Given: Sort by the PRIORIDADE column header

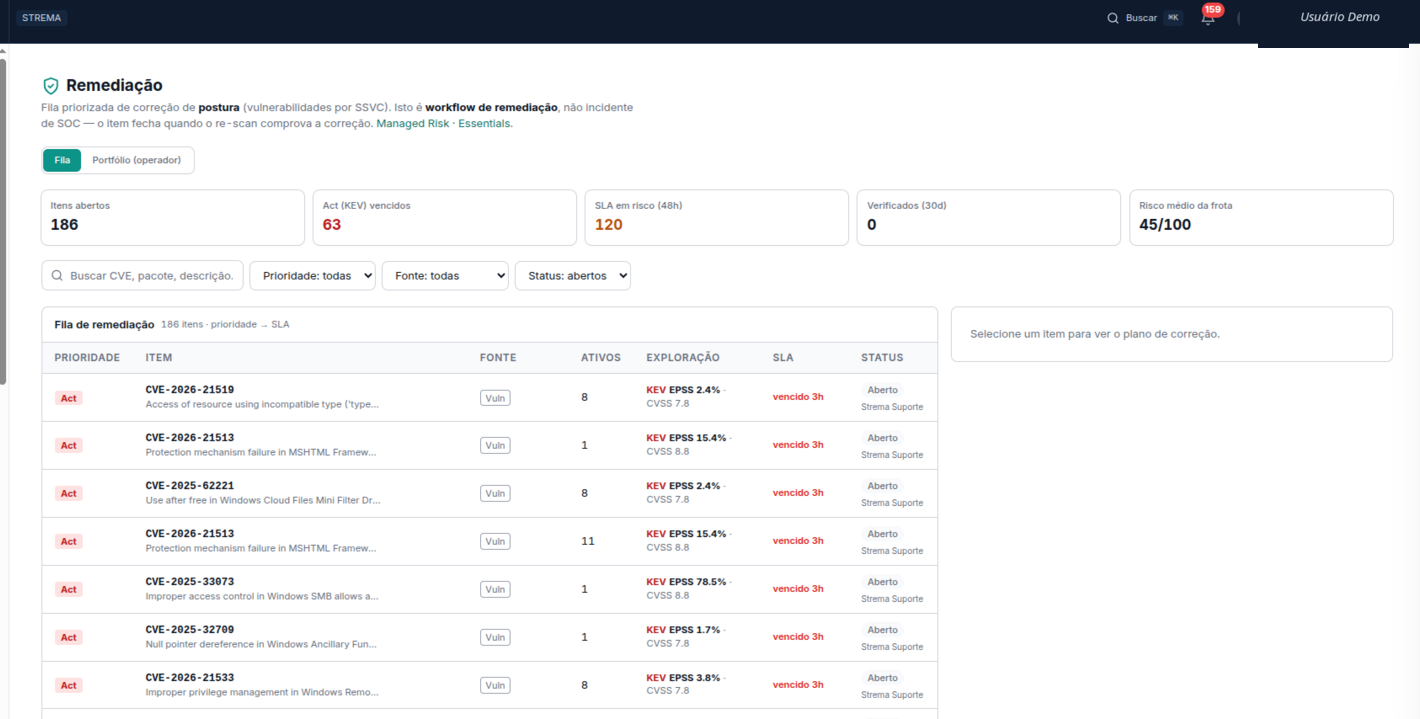Looking at the screenshot, I should pos(87,358).
